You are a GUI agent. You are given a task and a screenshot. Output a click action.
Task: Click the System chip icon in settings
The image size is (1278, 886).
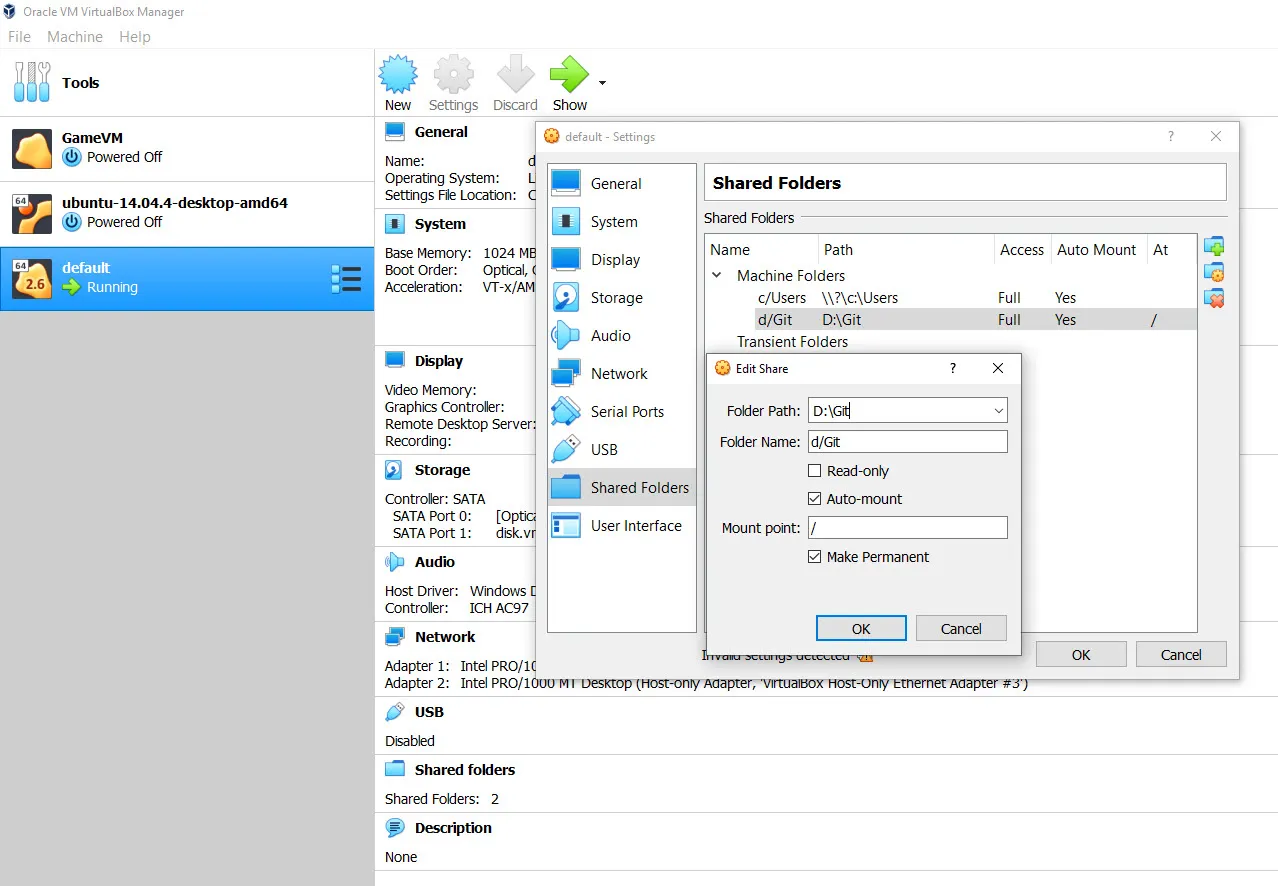click(x=566, y=221)
